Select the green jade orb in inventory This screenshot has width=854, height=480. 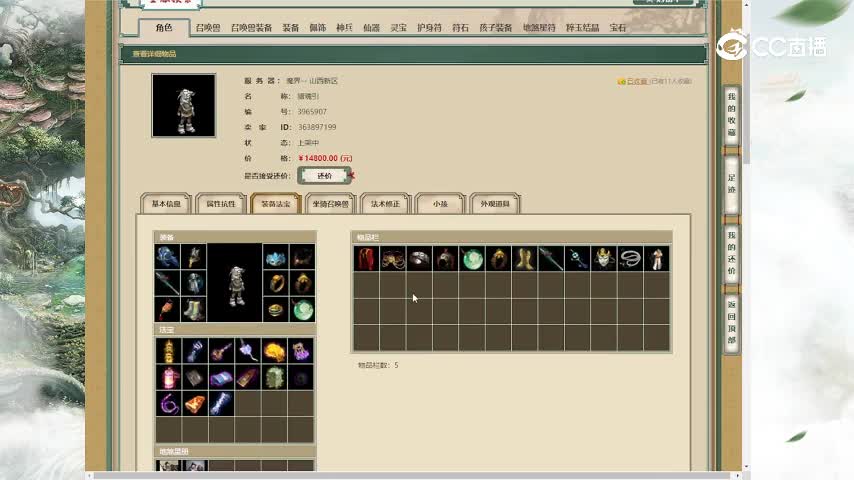pyautogui.click(x=472, y=258)
